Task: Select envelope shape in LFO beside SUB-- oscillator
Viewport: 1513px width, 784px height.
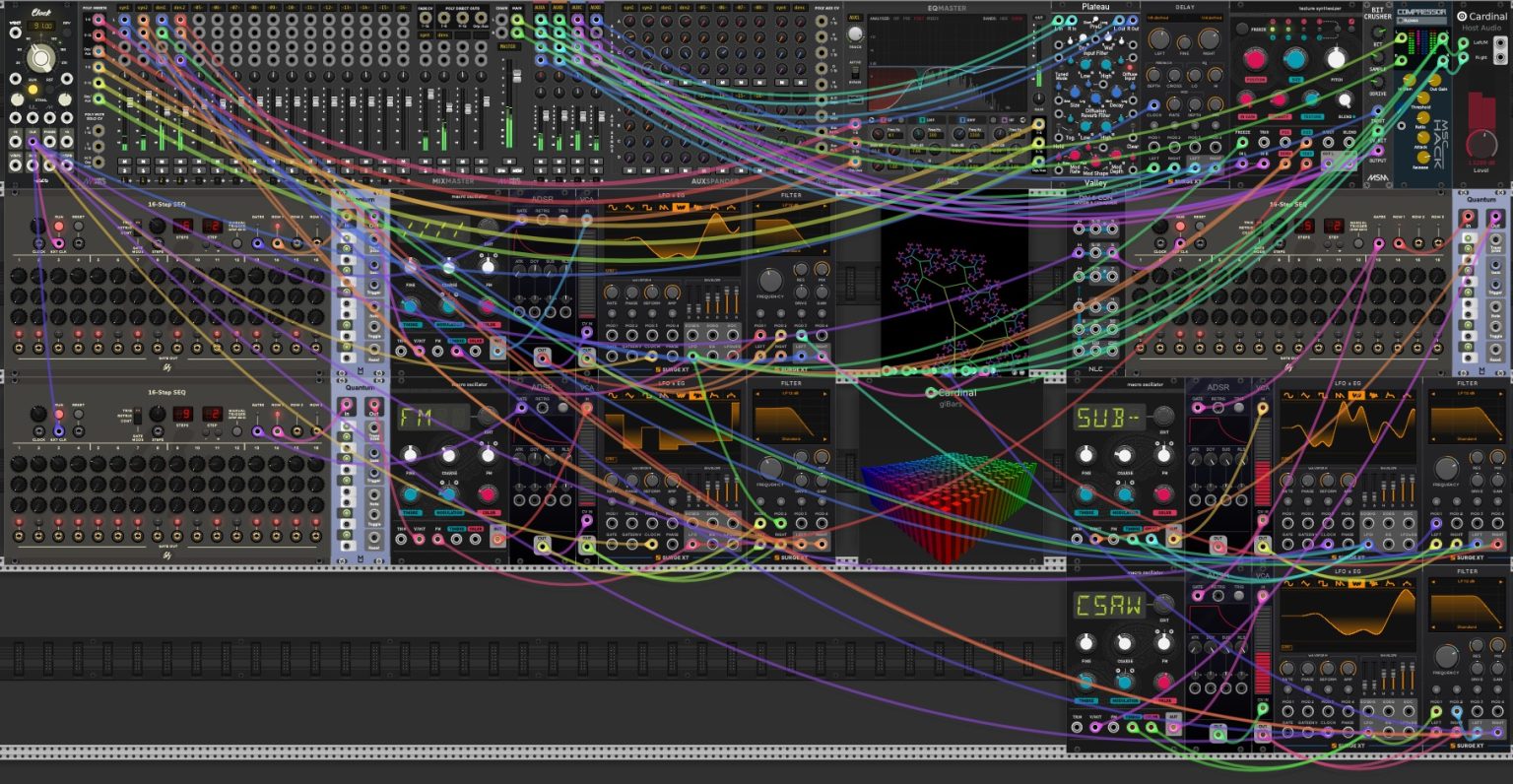Action: [x=1390, y=396]
